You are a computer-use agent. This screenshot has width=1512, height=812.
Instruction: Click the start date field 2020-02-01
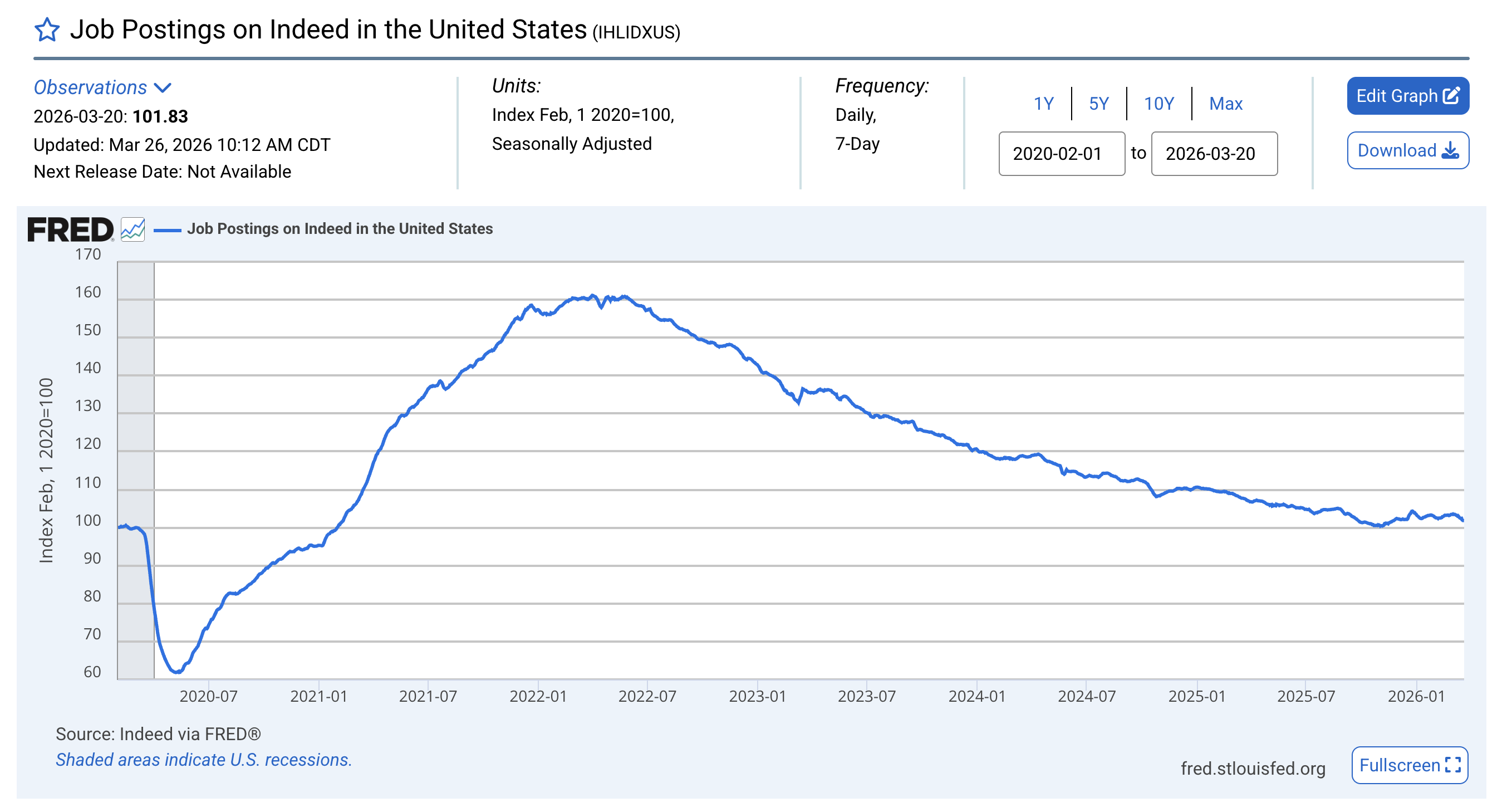pyautogui.click(x=1062, y=154)
